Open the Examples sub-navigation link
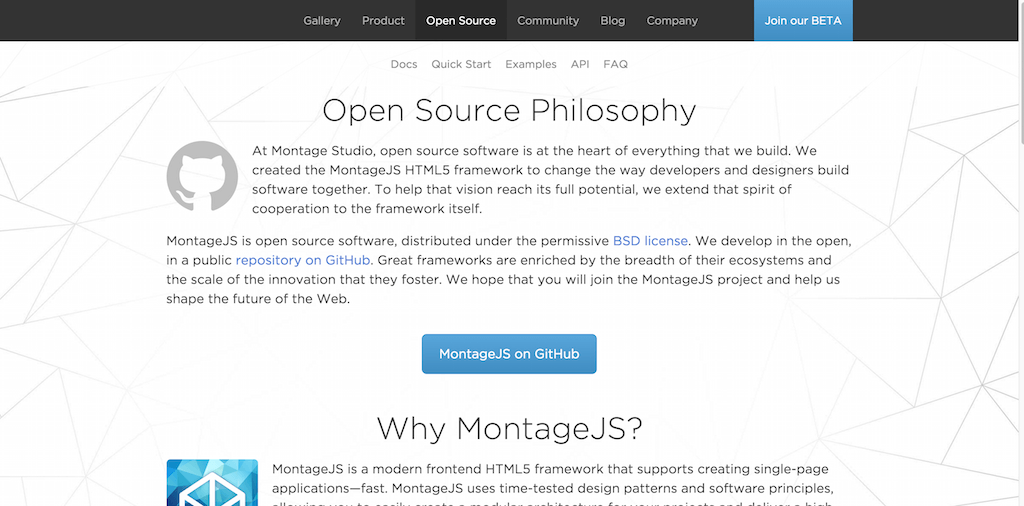The height and width of the screenshot is (506, 1024). pyautogui.click(x=531, y=64)
